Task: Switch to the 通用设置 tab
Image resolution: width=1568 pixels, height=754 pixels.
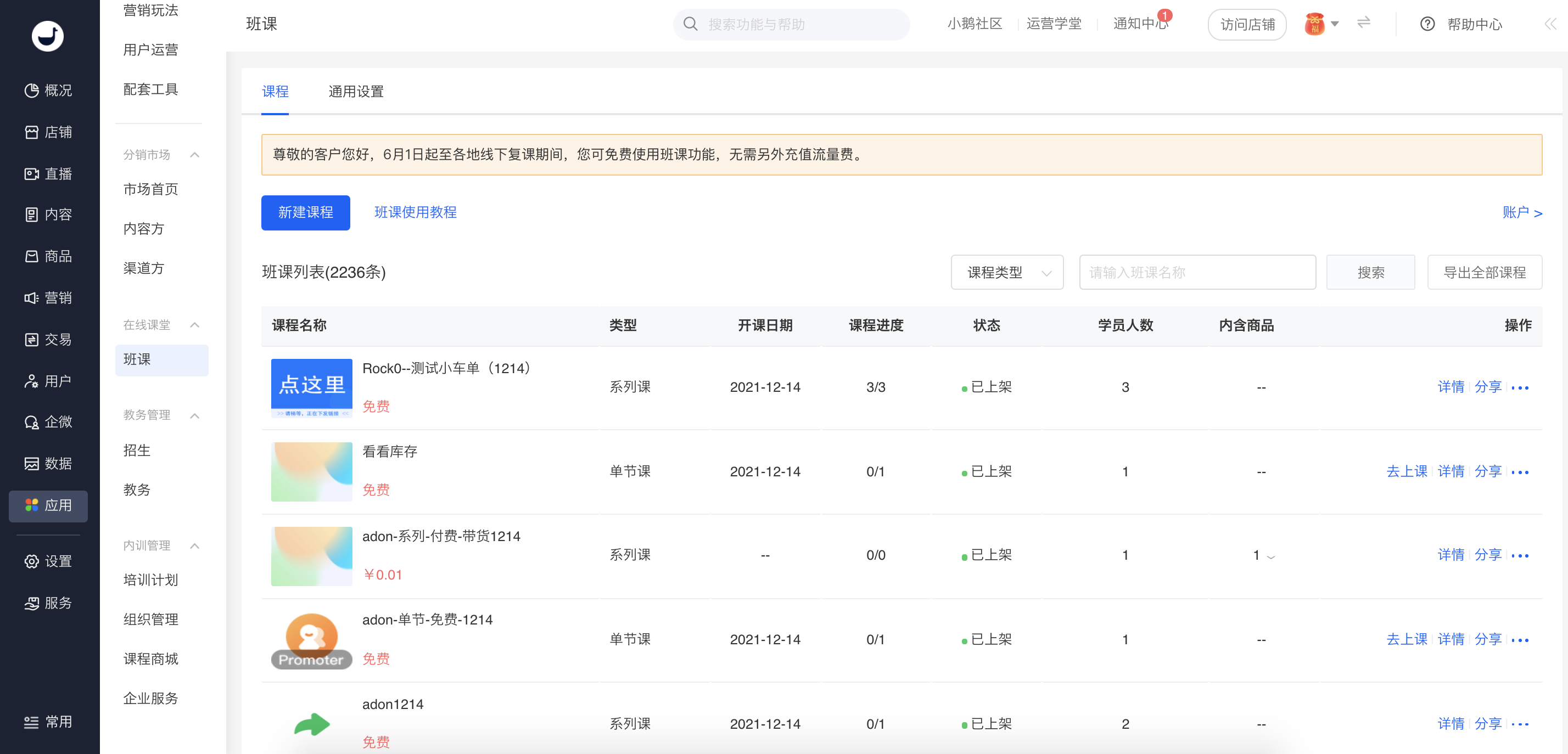Action: click(x=356, y=91)
